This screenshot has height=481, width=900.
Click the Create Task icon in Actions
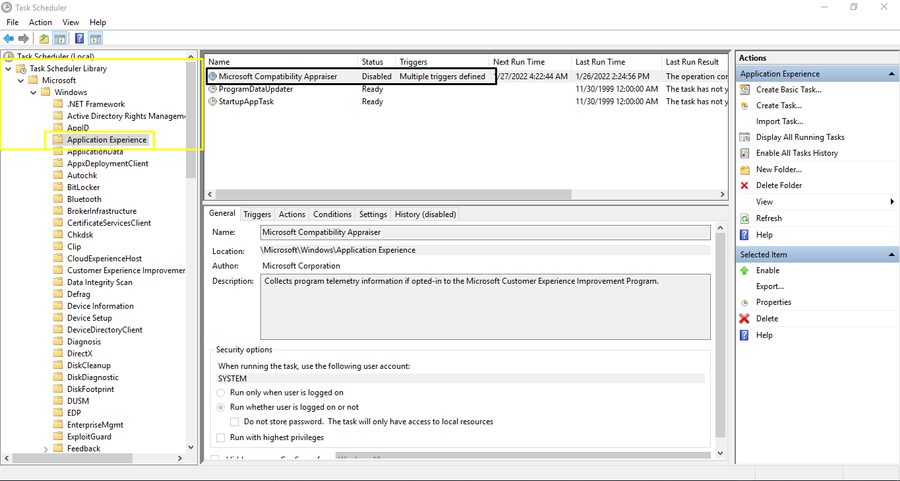(x=744, y=106)
